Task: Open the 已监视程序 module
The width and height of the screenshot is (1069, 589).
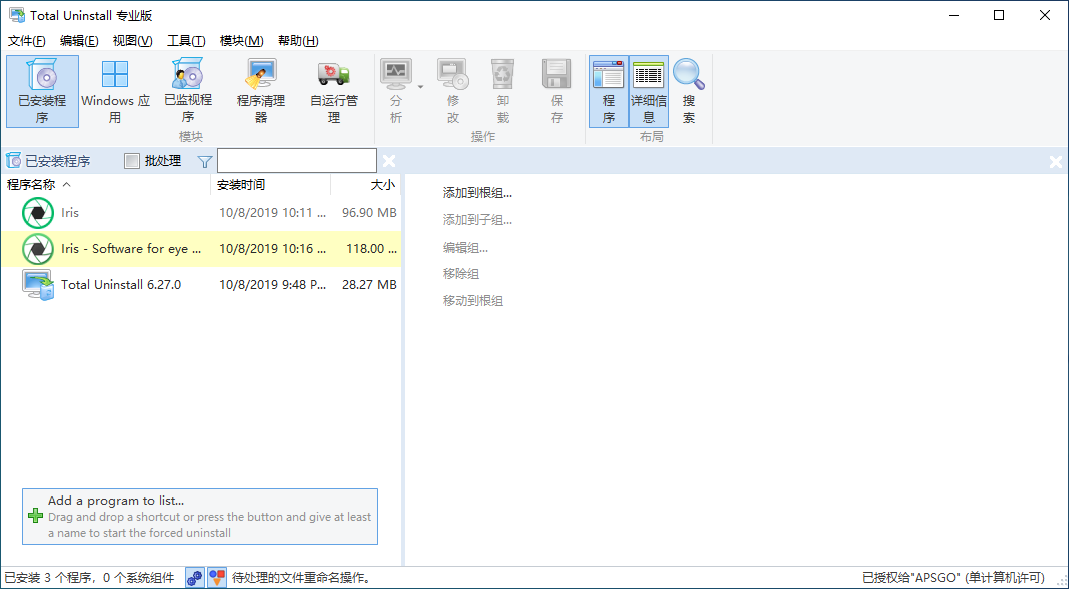Action: (188, 91)
